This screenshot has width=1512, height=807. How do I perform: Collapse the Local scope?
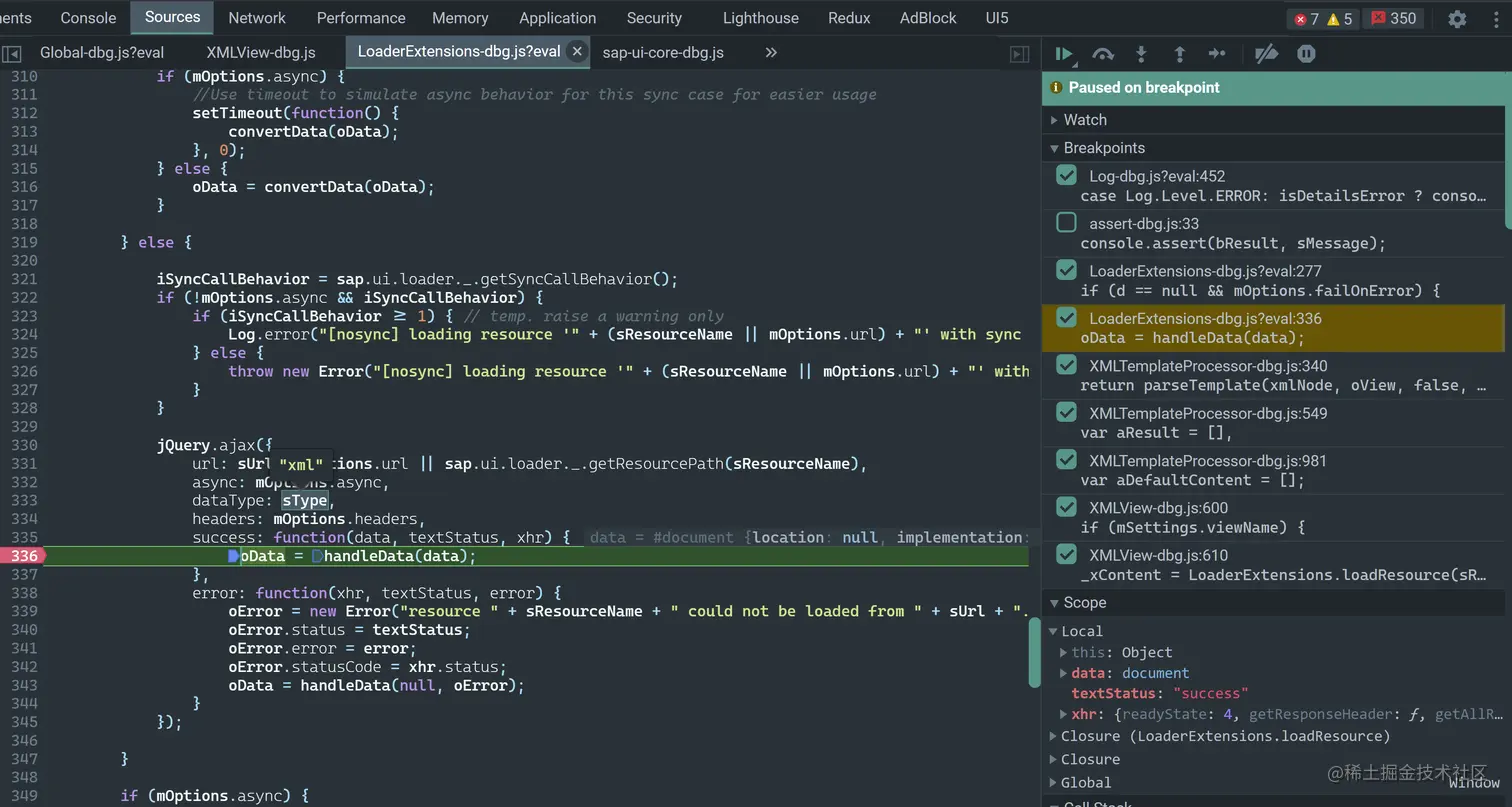(x=1053, y=631)
